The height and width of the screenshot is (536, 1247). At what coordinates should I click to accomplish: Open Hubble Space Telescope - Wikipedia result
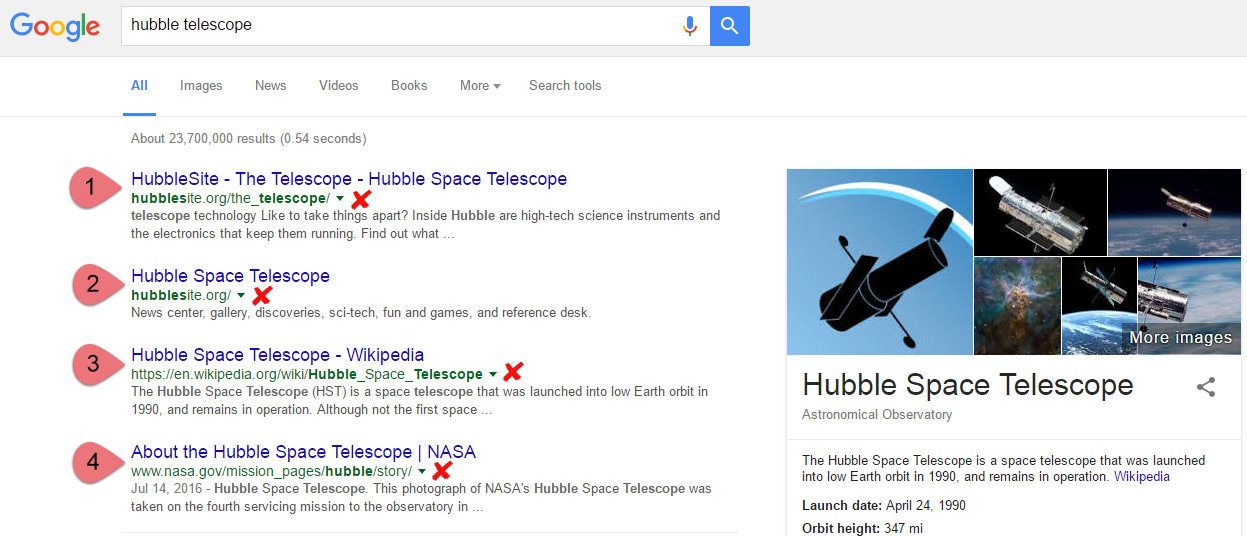click(277, 355)
